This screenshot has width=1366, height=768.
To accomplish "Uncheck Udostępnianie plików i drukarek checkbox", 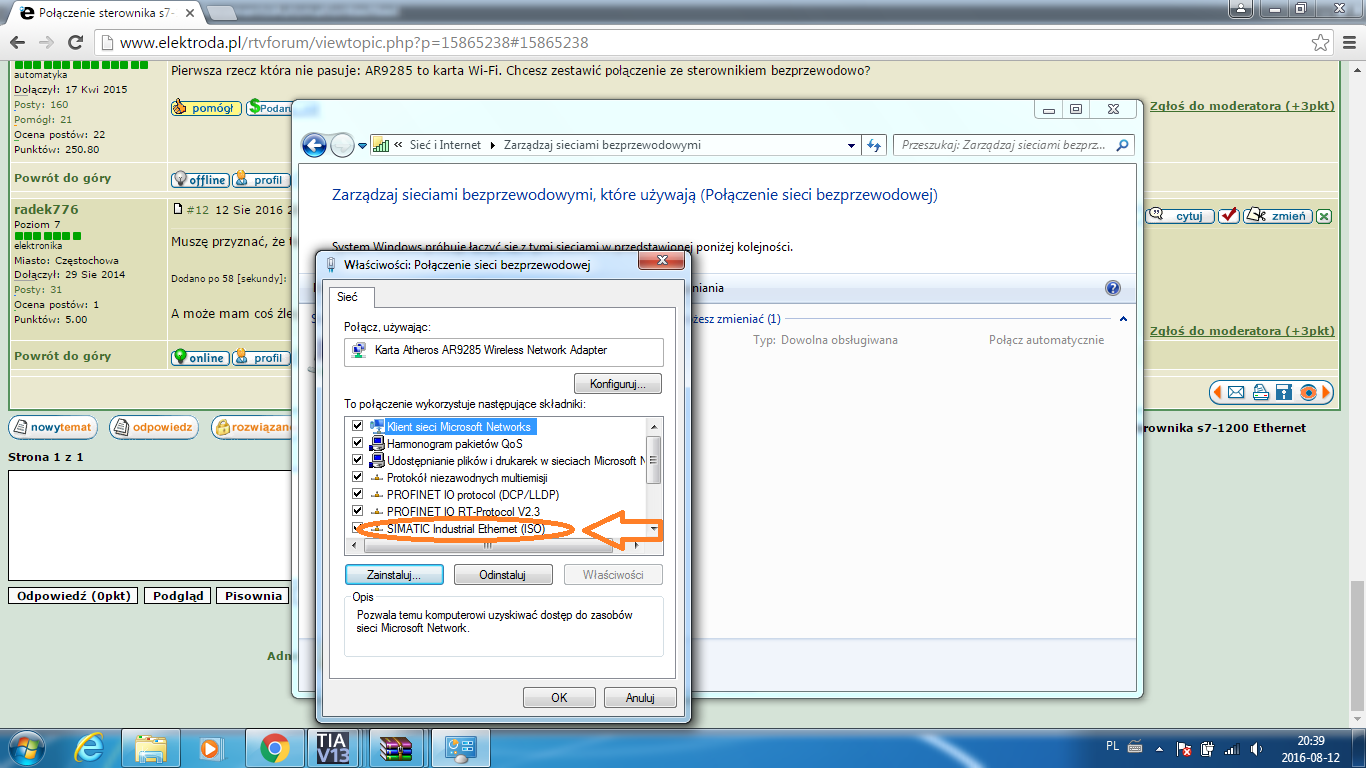I will (357, 461).
